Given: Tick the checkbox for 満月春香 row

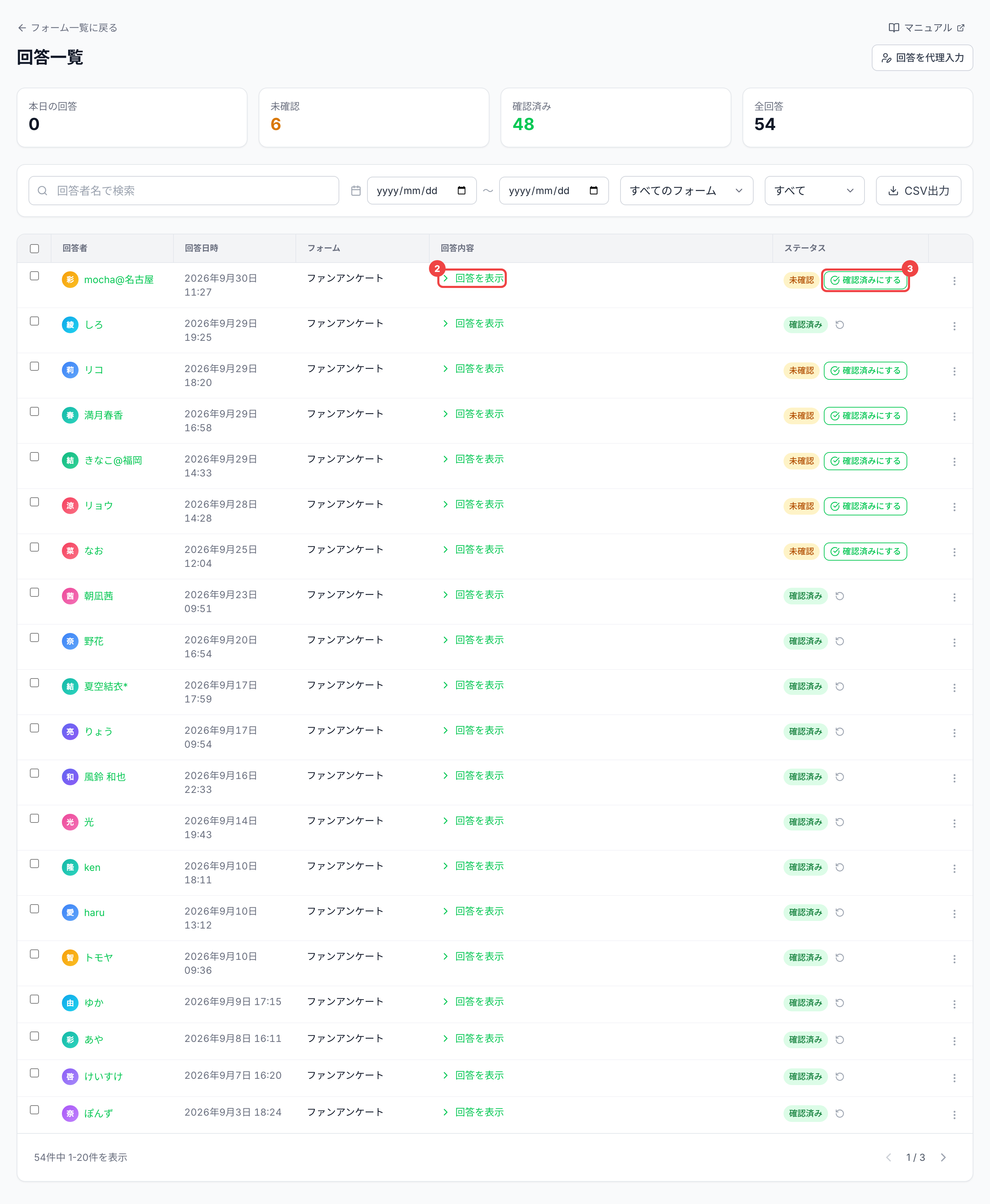Looking at the screenshot, I should point(35,411).
